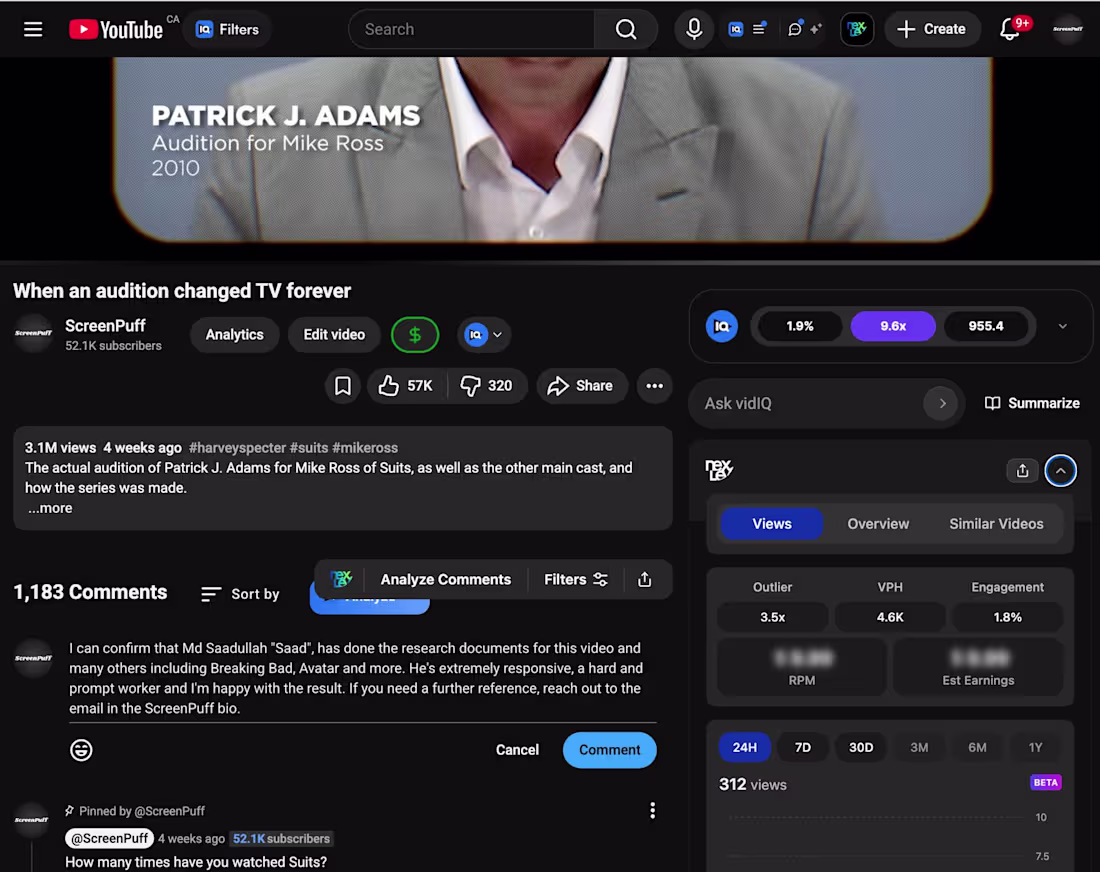
Task: Expand the vidIQ stats bar chevron
Action: click(1063, 326)
